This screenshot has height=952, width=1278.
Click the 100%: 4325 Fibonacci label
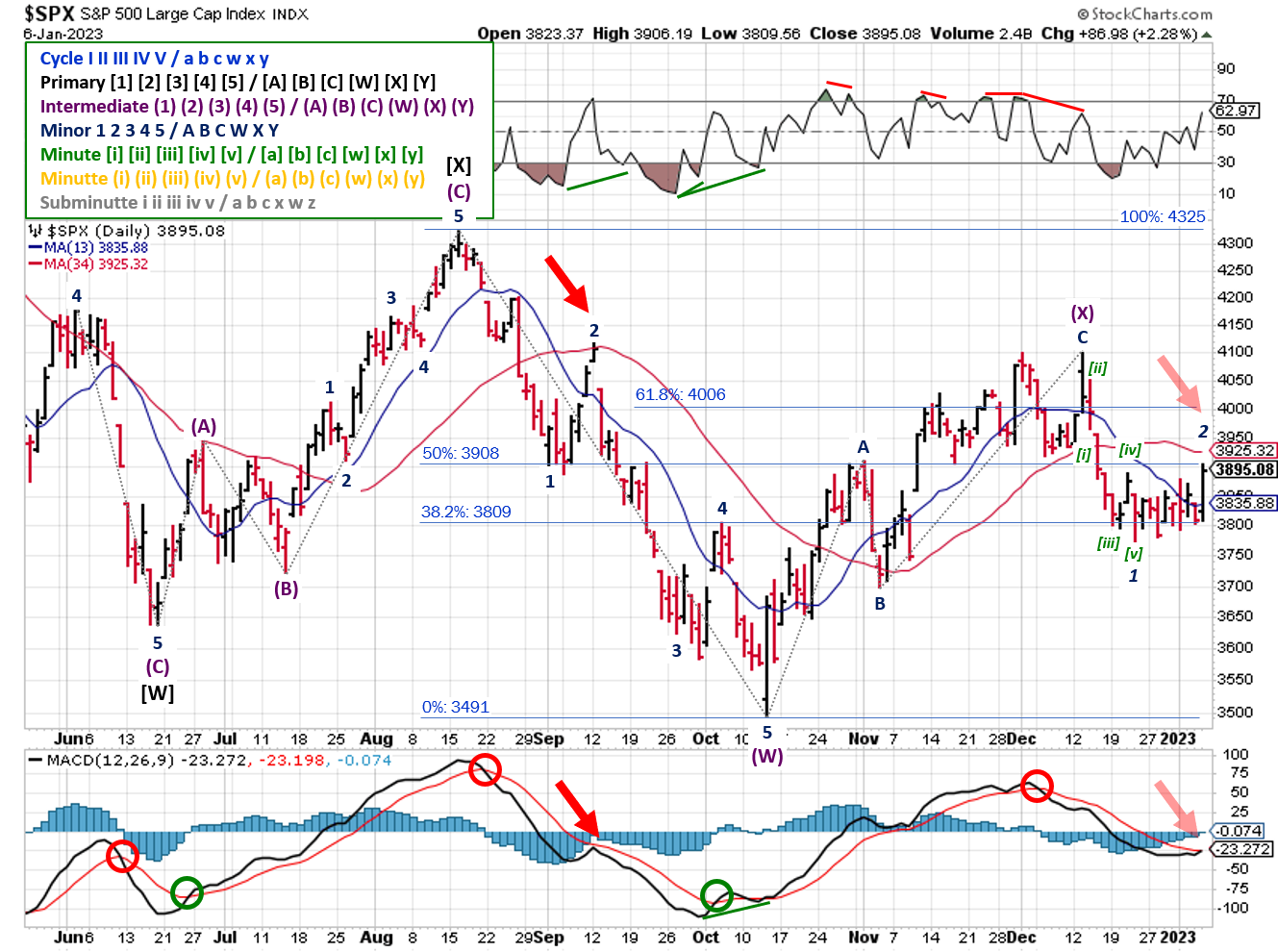[1163, 216]
